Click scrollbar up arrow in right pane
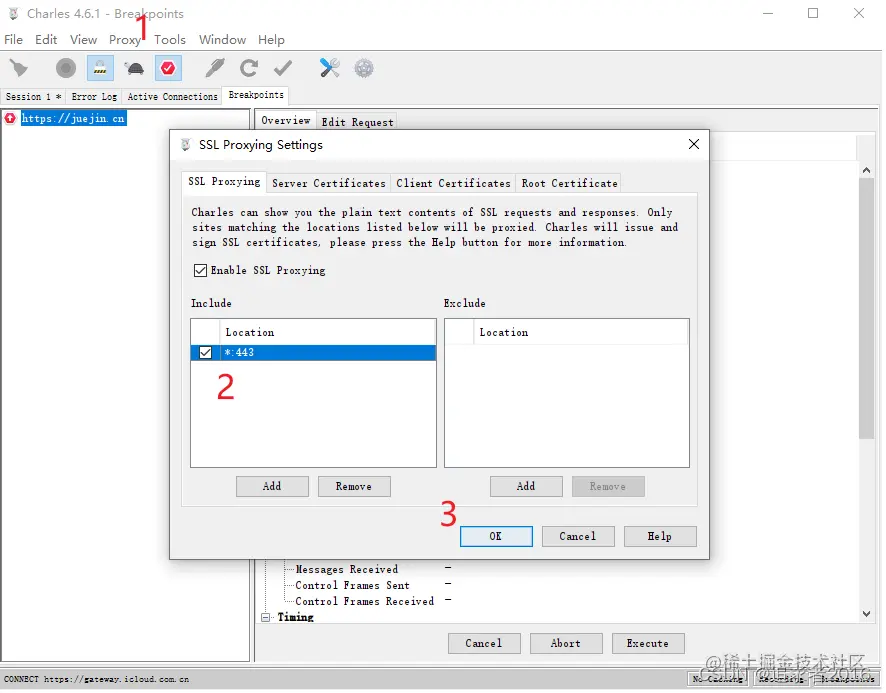 point(866,170)
